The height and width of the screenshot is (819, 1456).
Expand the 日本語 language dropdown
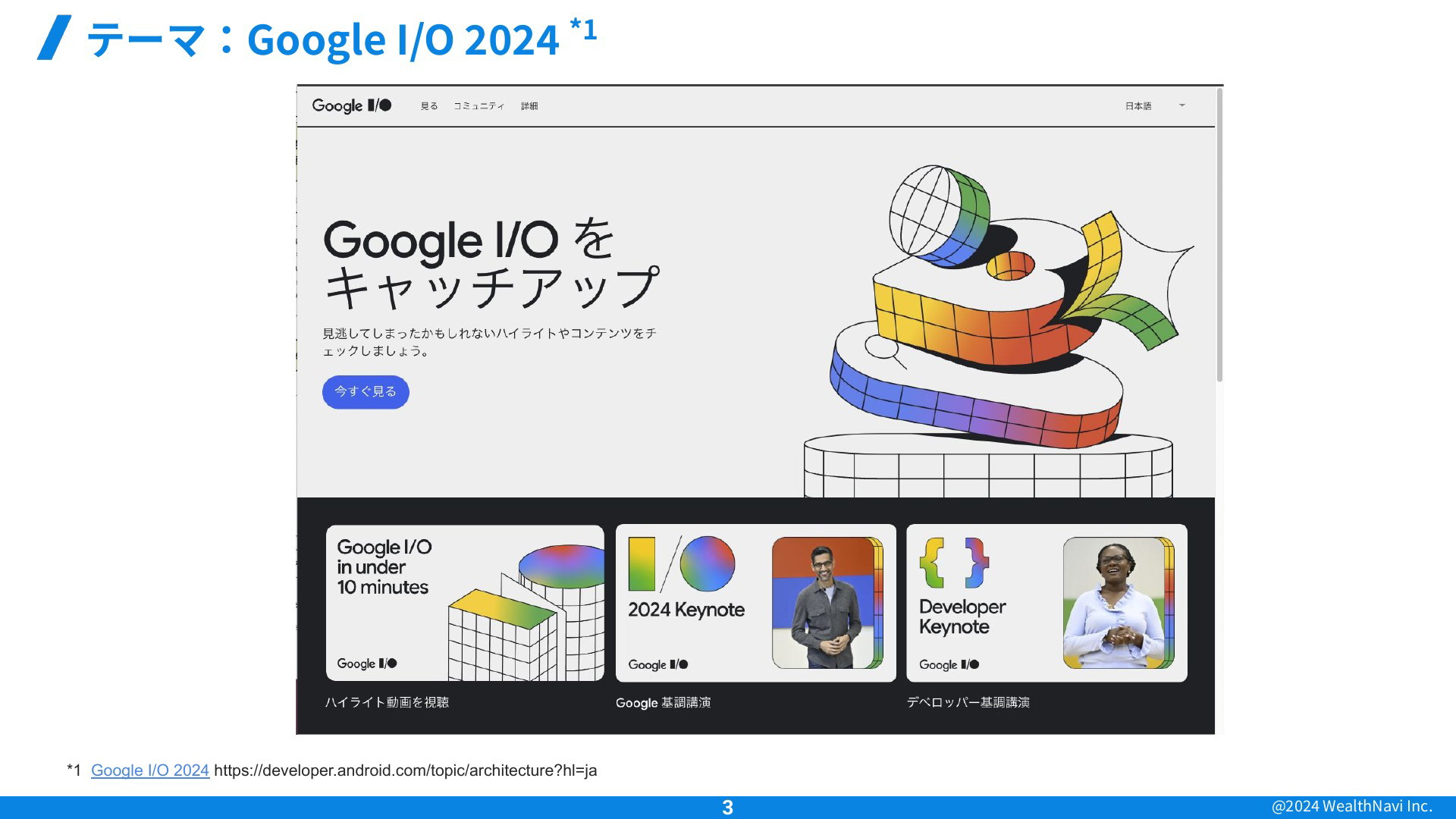[1155, 106]
